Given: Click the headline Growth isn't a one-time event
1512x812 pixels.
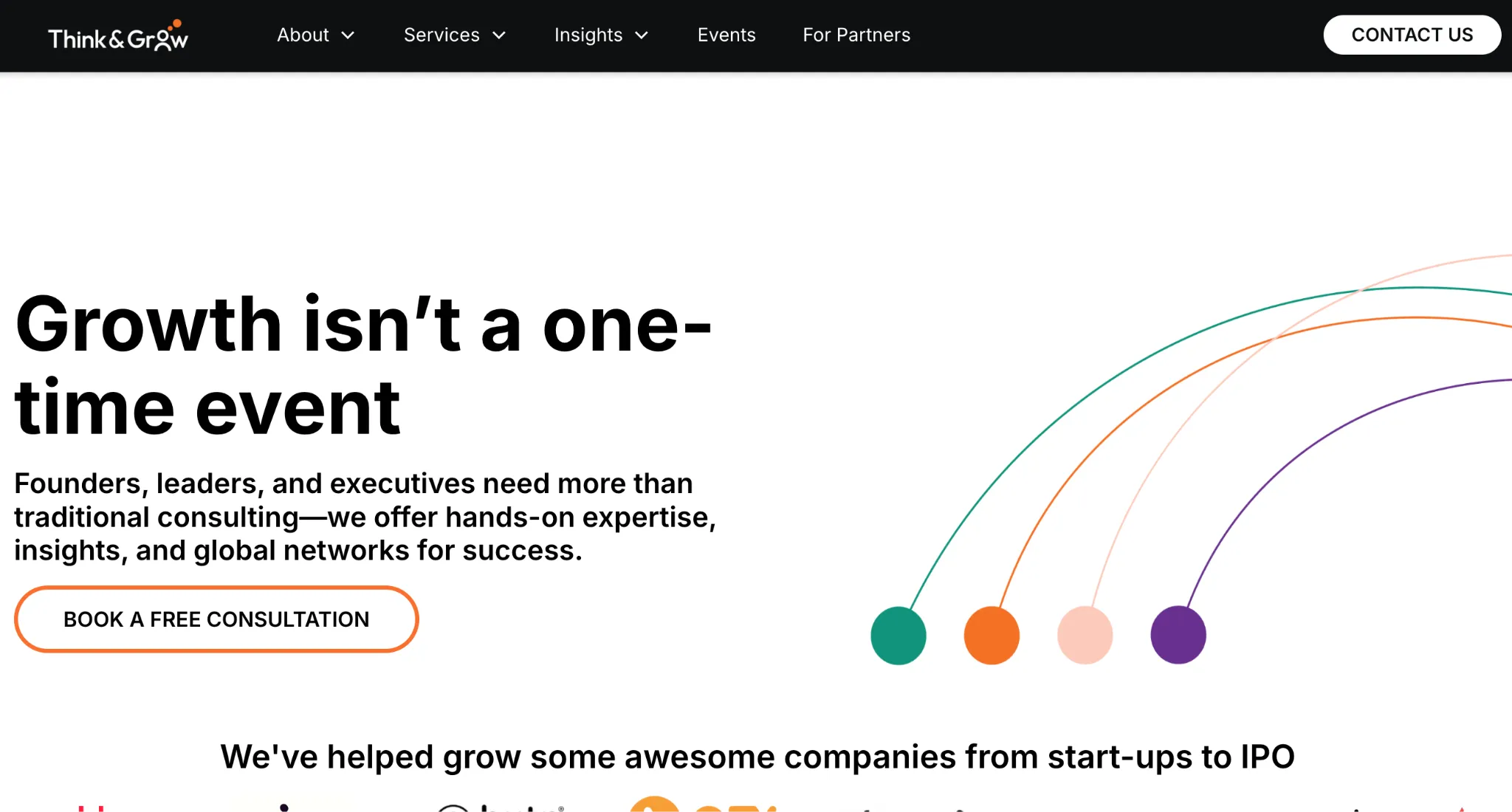Looking at the screenshot, I should tap(362, 365).
